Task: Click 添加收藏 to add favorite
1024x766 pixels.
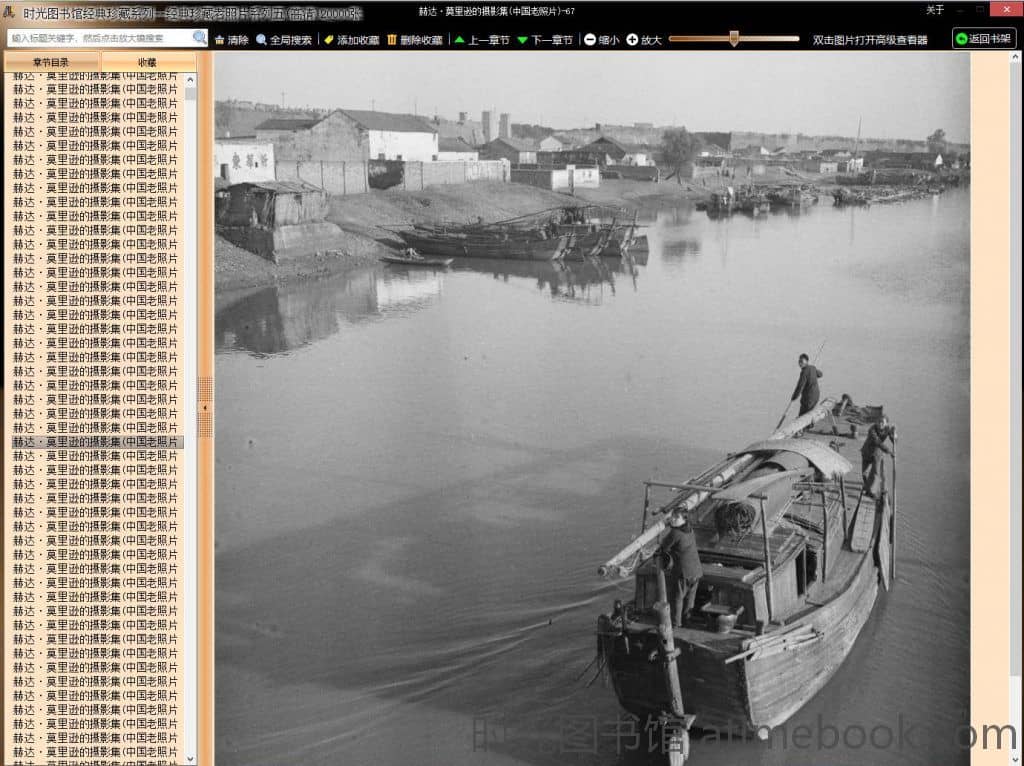Action: click(351, 40)
